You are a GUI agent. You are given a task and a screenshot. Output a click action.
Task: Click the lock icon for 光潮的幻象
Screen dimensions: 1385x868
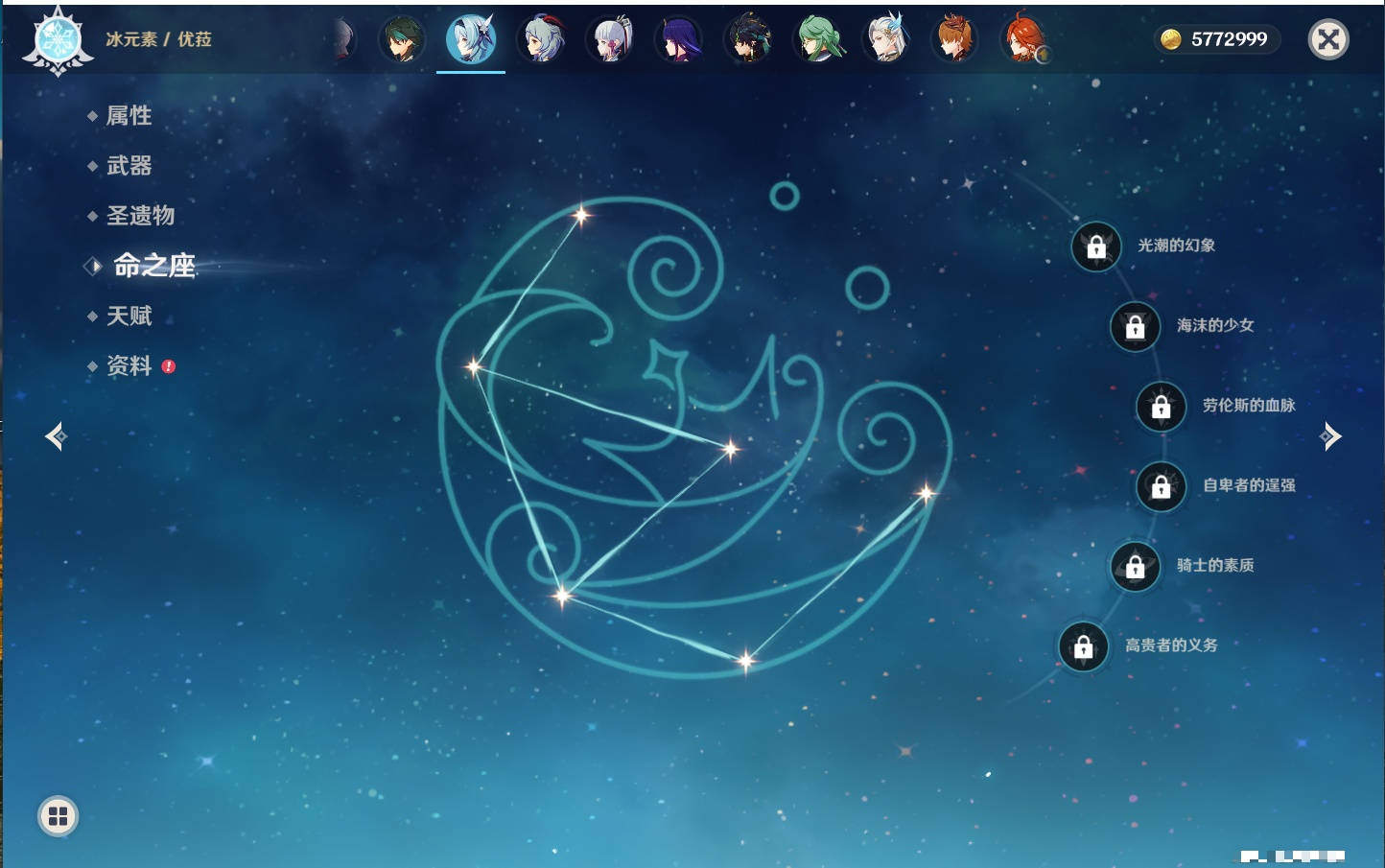pyautogui.click(x=1096, y=246)
